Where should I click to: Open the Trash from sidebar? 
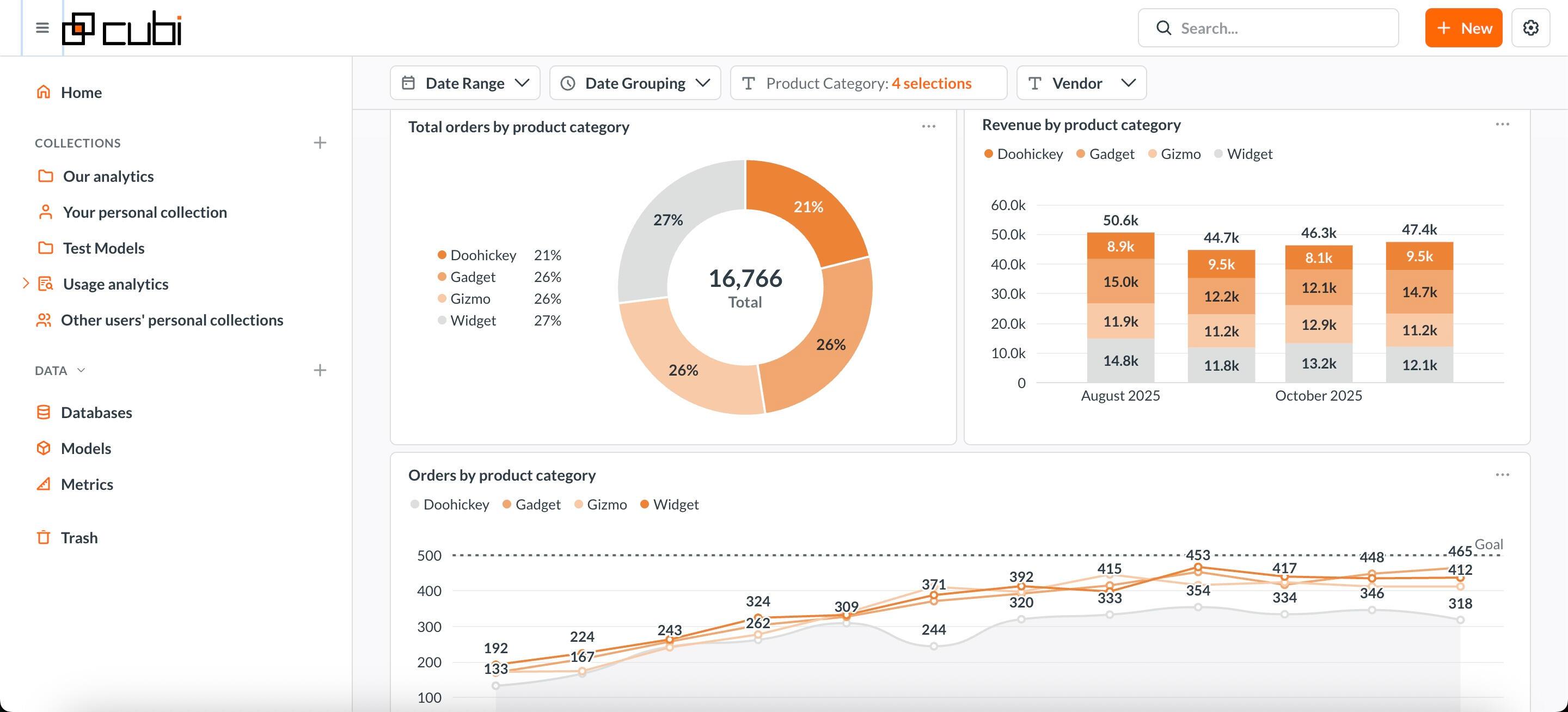click(x=78, y=538)
